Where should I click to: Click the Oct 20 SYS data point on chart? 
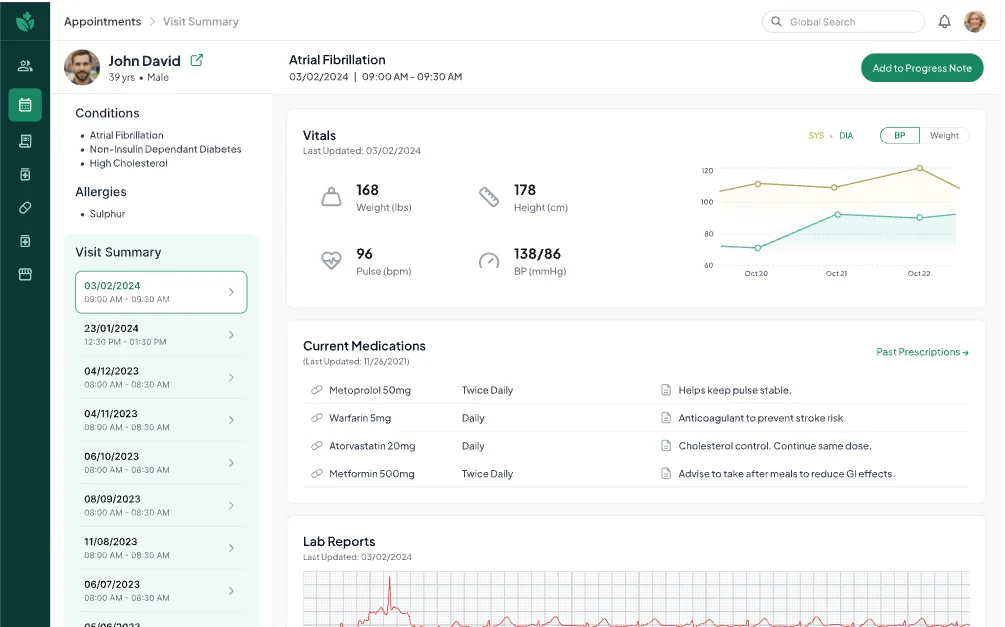pyautogui.click(x=758, y=184)
